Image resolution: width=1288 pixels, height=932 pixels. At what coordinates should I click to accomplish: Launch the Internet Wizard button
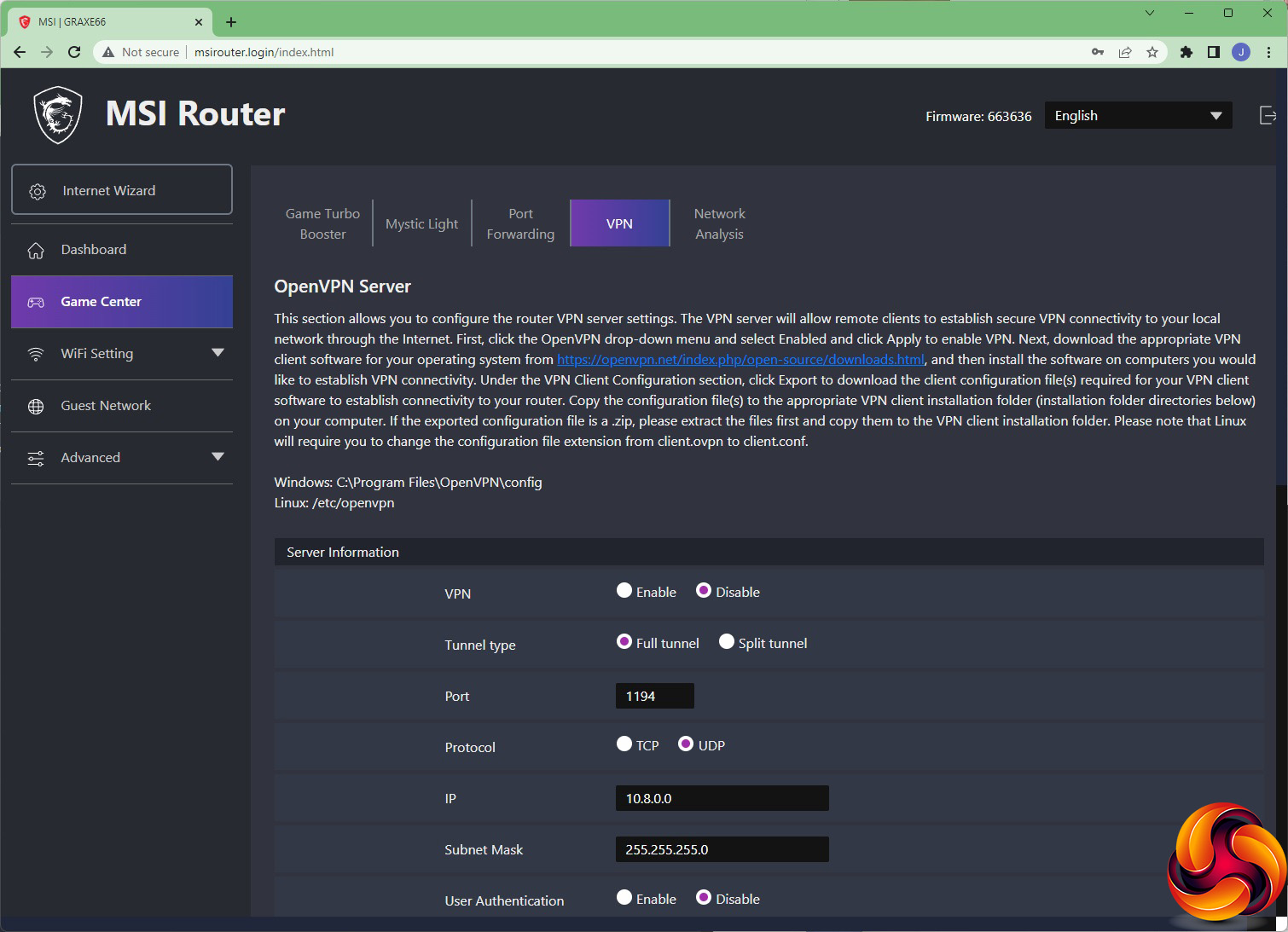pos(122,189)
